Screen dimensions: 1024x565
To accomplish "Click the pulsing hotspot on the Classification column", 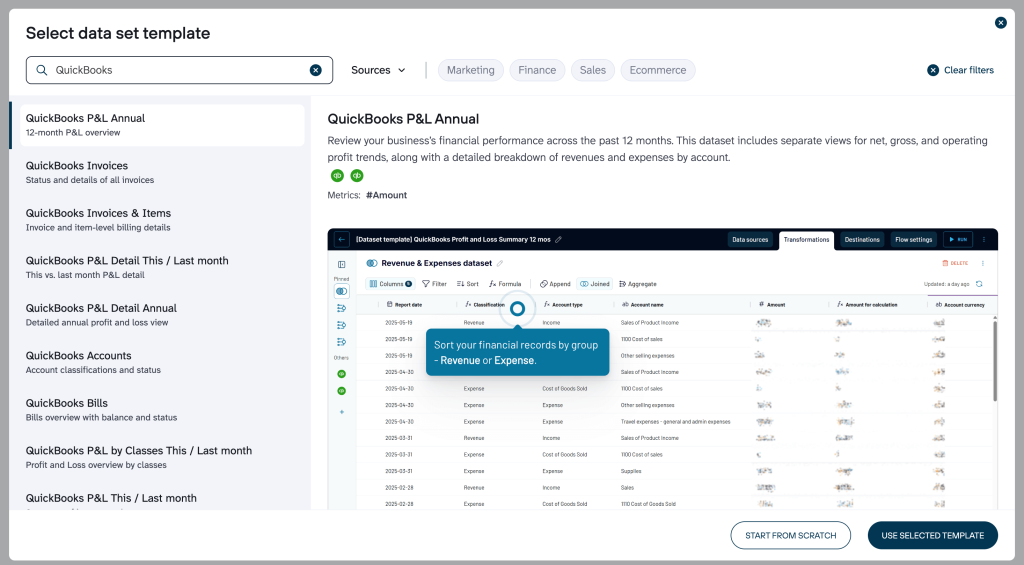I will tap(517, 309).
